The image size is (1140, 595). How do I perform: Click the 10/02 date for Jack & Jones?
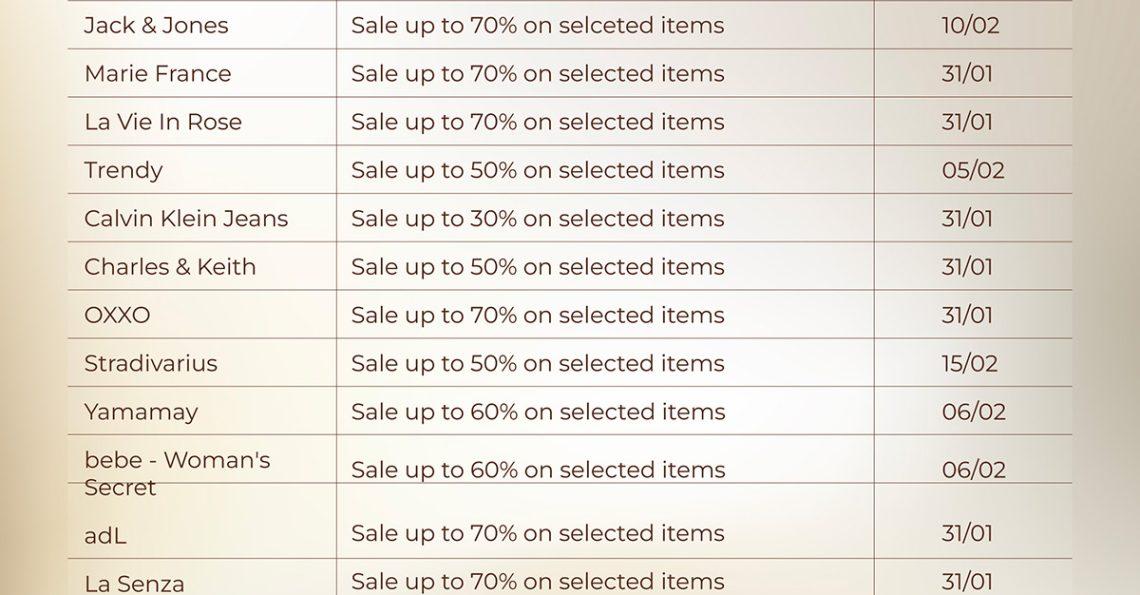click(970, 25)
